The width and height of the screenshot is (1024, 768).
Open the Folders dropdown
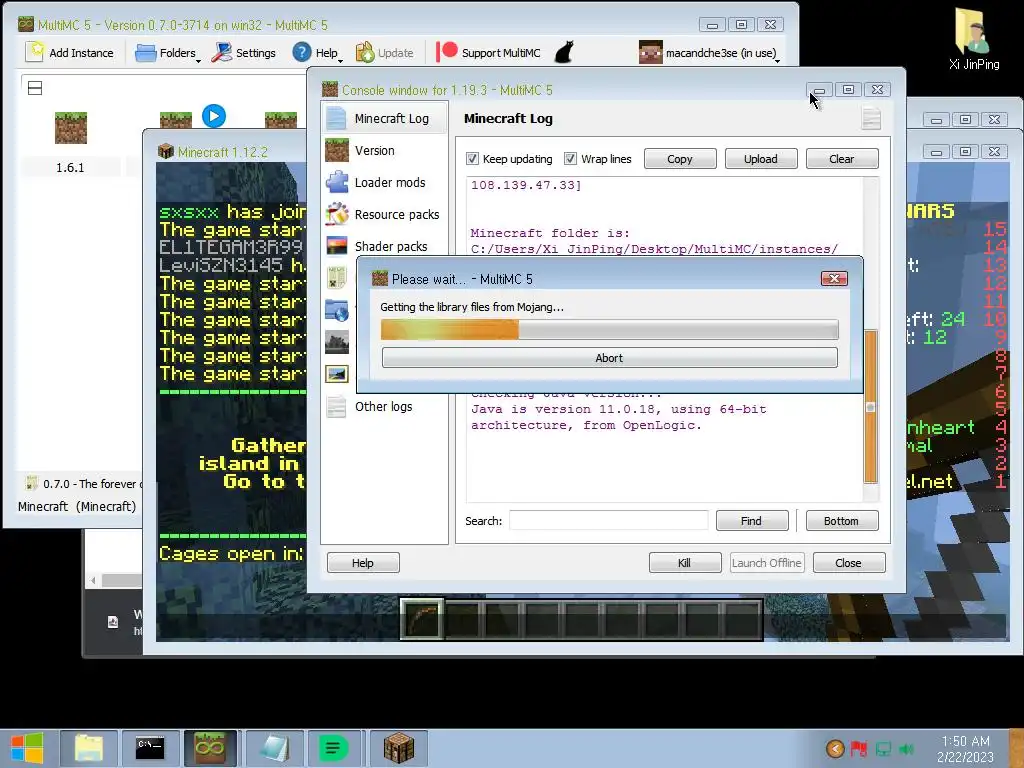[x=168, y=53]
